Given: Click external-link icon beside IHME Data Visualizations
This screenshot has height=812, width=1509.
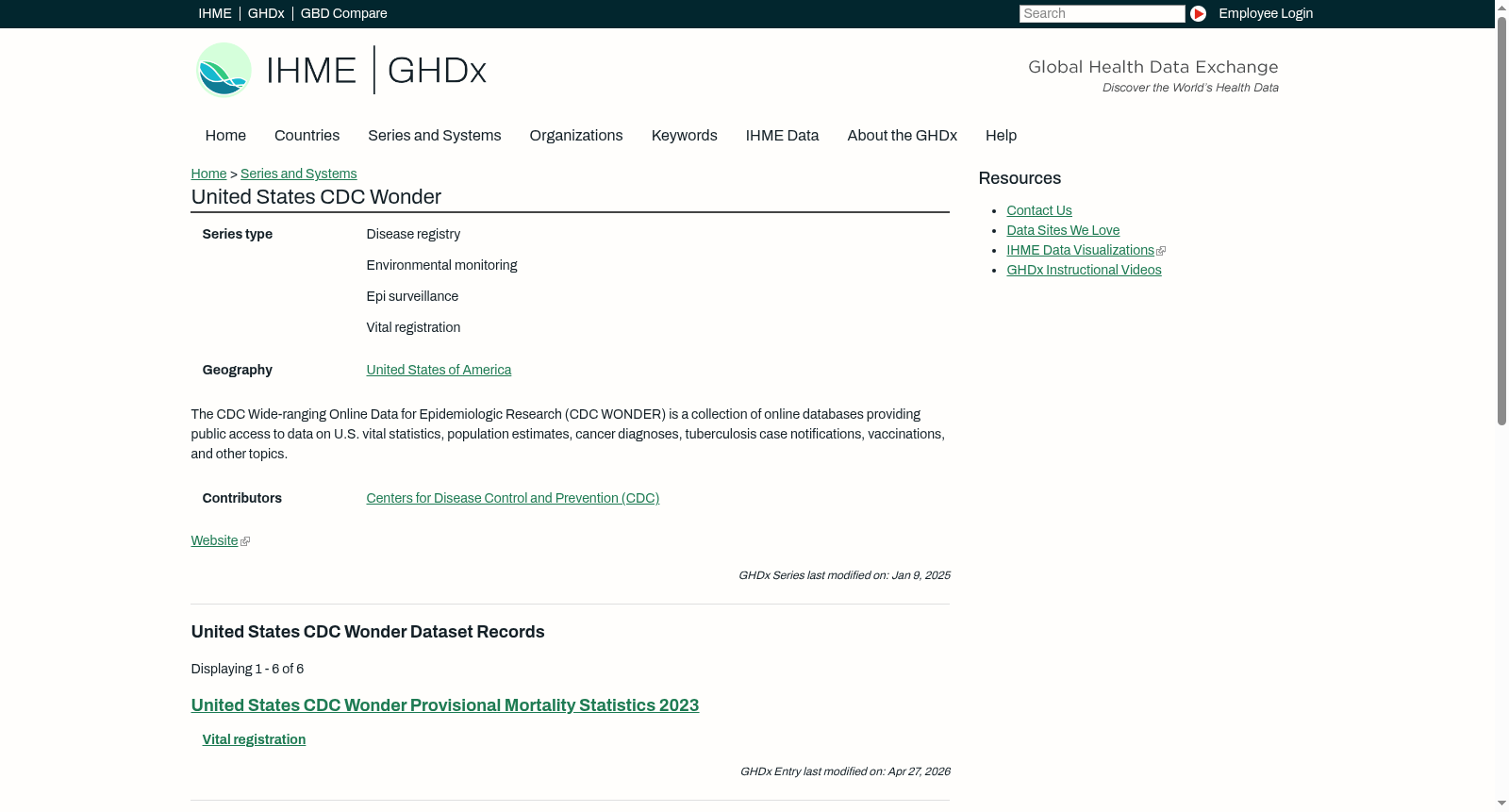Looking at the screenshot, I should (x=1161, y=251).
